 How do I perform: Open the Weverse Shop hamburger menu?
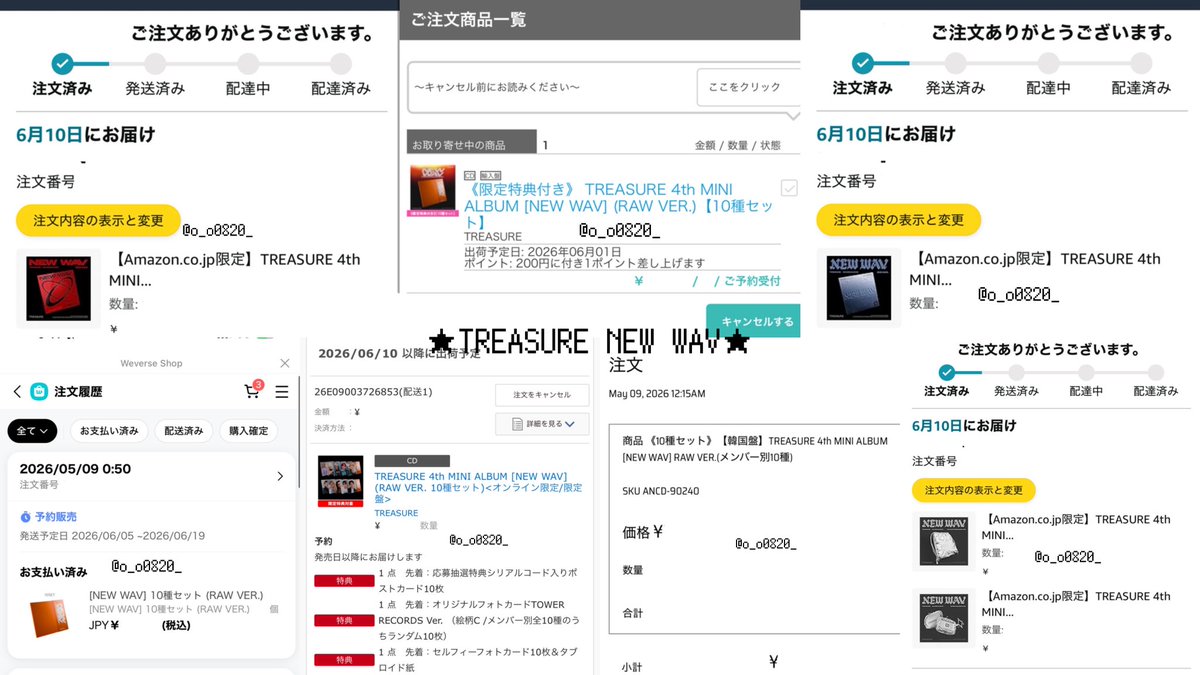282,392
